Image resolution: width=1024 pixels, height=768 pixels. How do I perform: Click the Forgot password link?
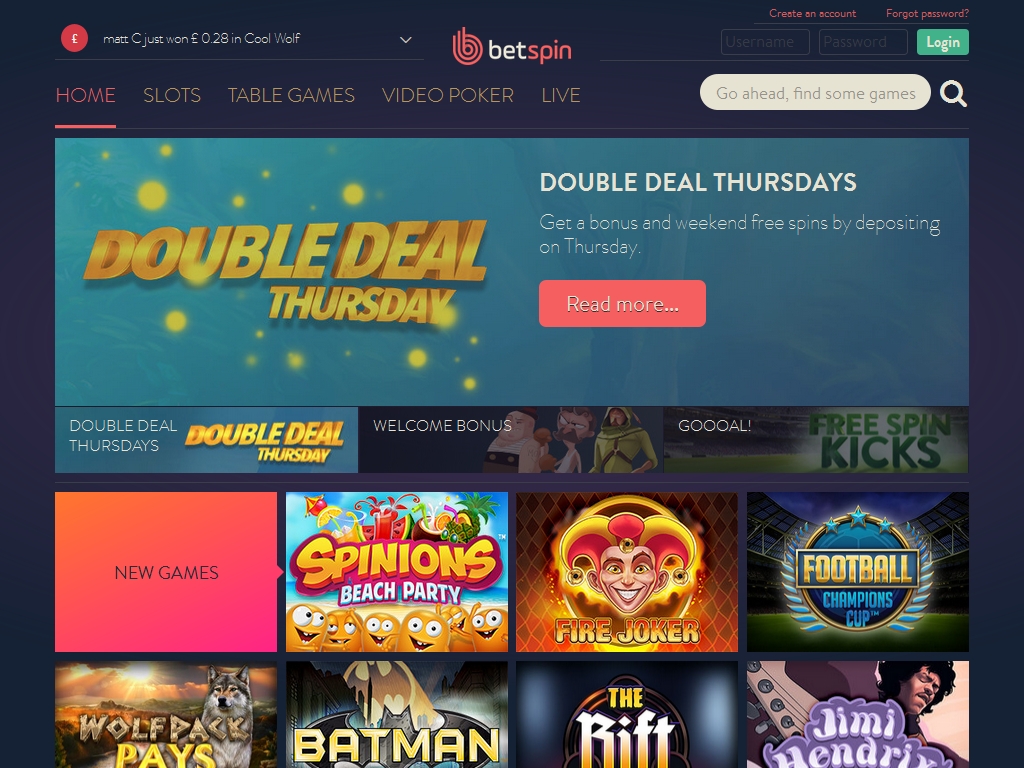point(927,13)
